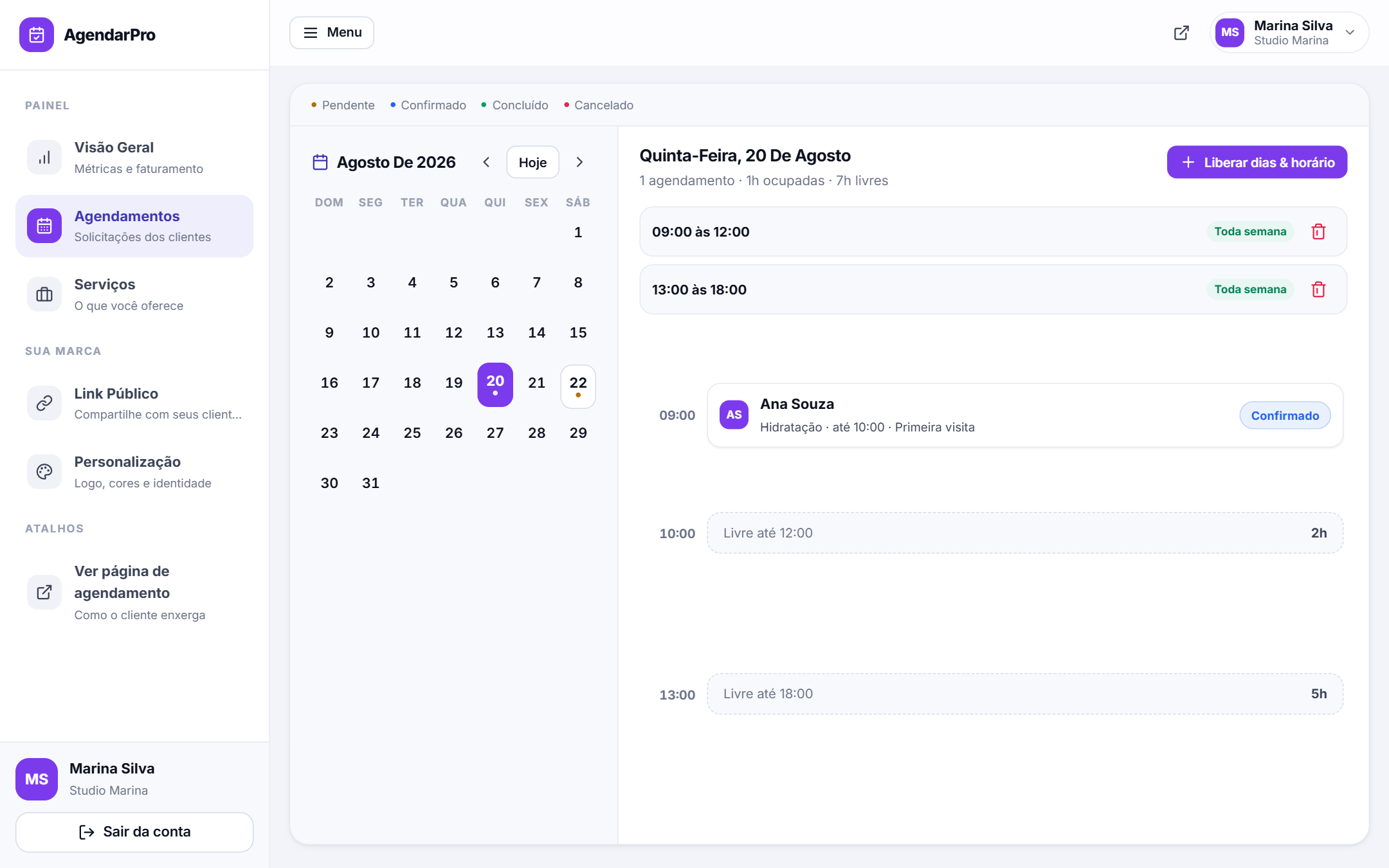Go to next month arrow
The width and height of the screenshot is (1389, 868).
coord(579,162)
